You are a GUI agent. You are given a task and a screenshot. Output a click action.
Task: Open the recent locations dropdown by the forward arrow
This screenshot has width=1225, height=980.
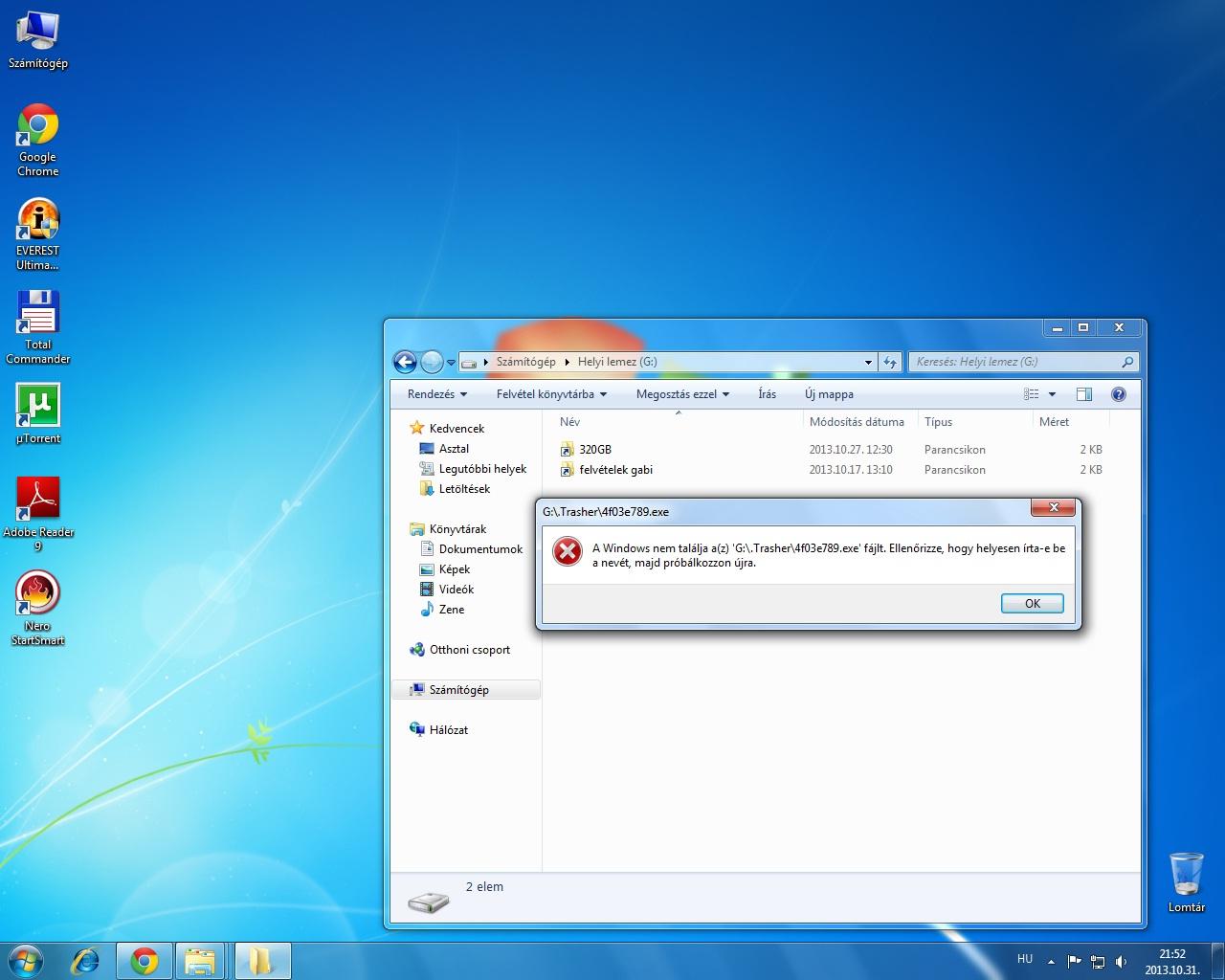pos(451,363)
